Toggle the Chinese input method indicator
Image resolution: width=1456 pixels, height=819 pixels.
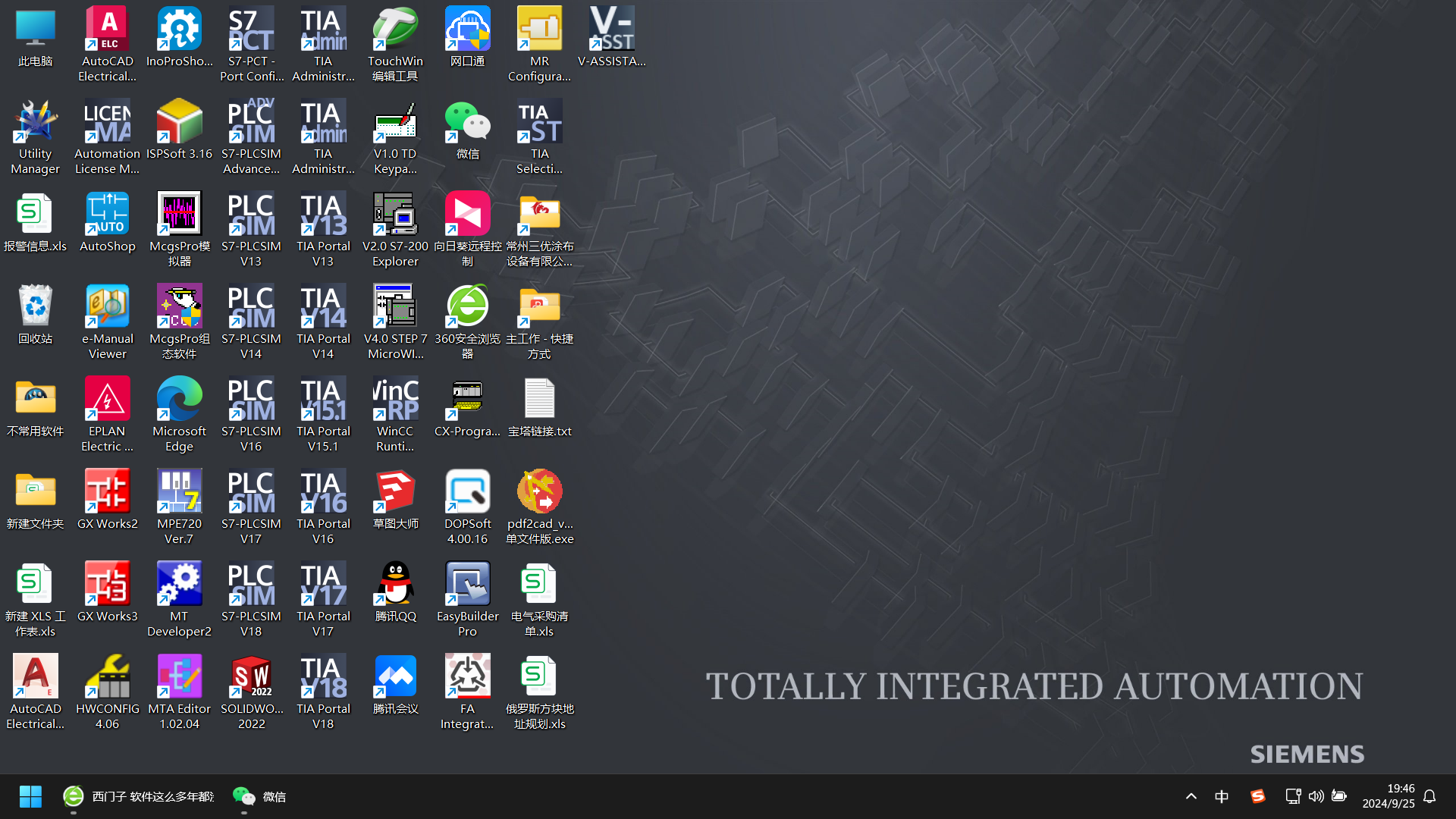coord(1222,796)
